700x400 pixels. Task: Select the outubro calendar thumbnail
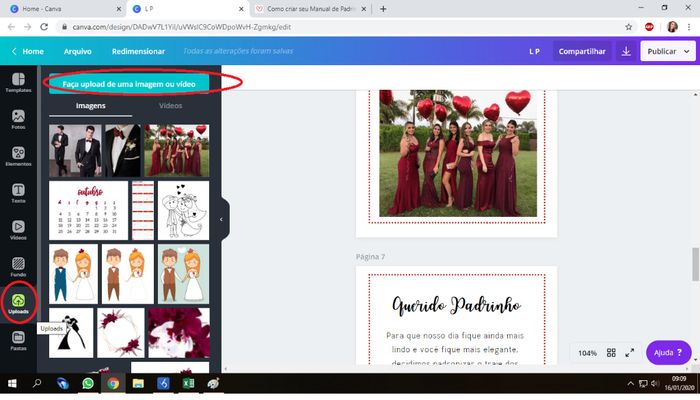click(88, 210)
